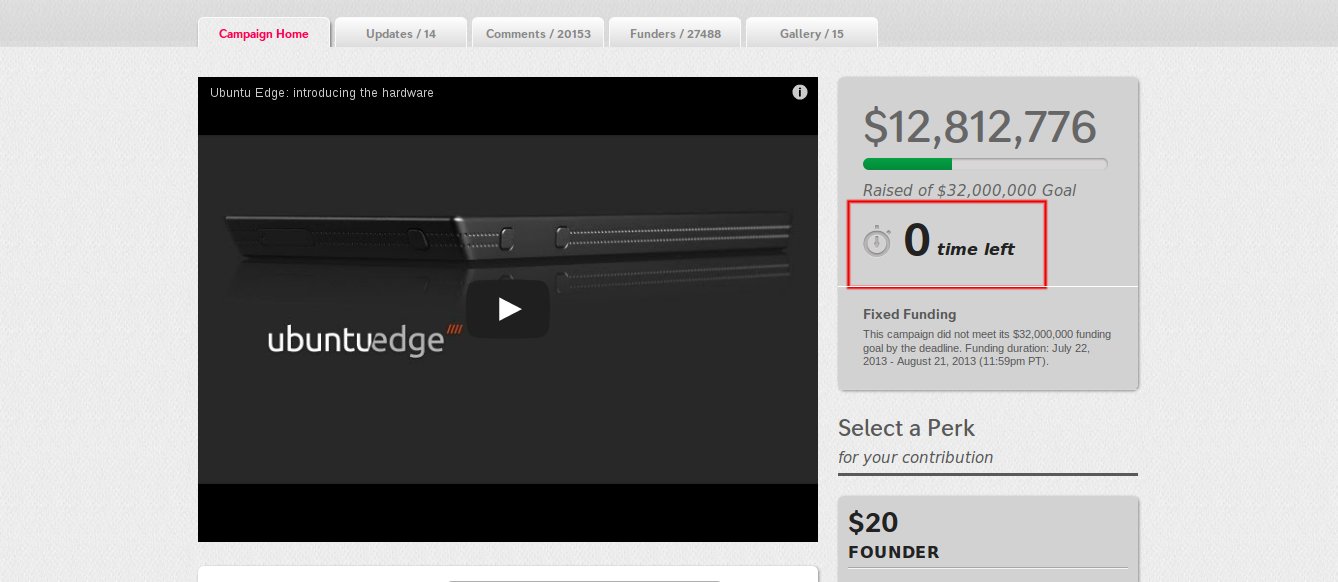Click the '0 time left' text
The image size is (1338, 582).
tap(959, 242)
